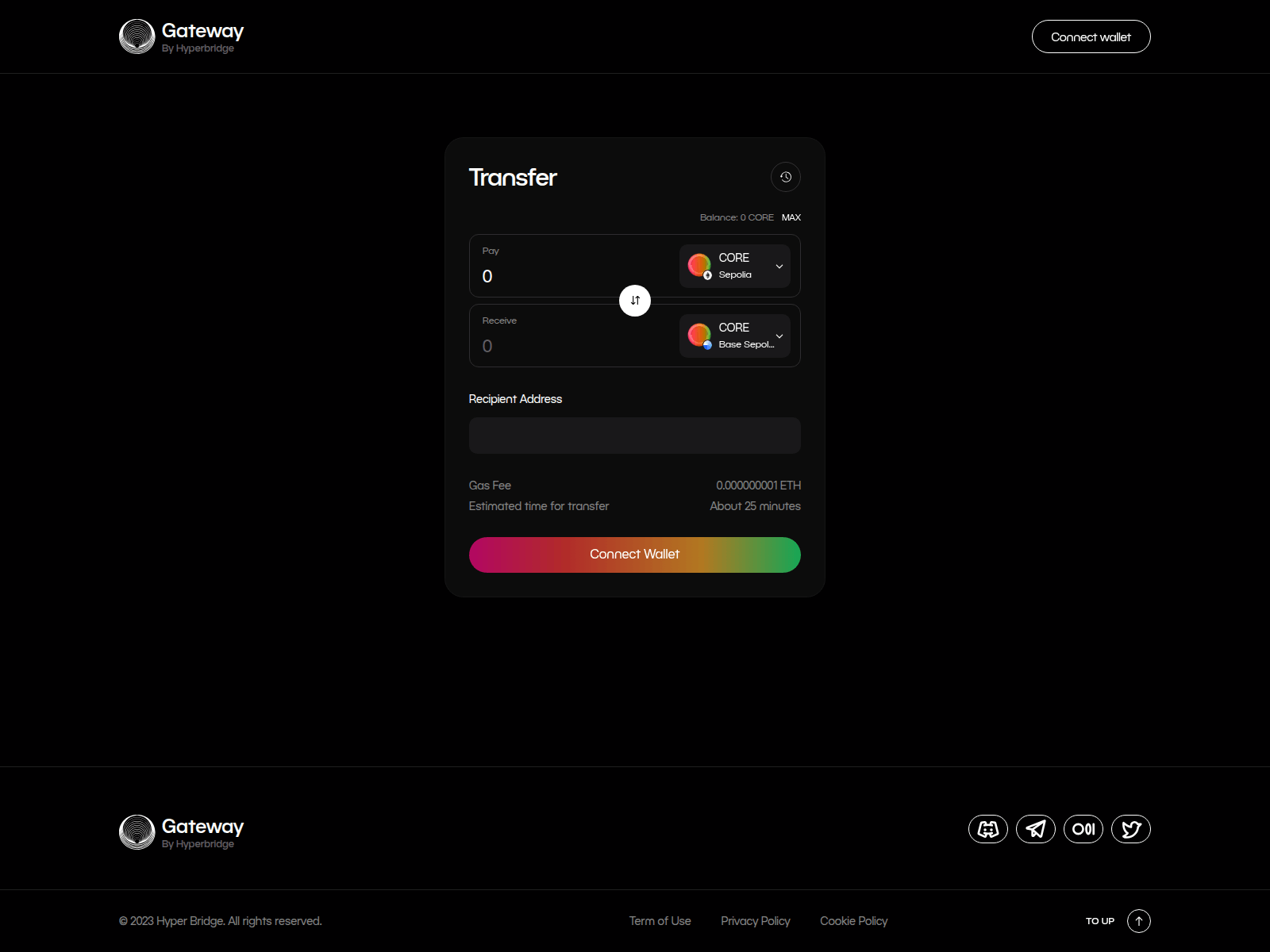Image resolution: width=1270 pixels, height=952 pixels.
Task: Click 'By Hyperbridge' text in the header
Action: coord(198,48)
